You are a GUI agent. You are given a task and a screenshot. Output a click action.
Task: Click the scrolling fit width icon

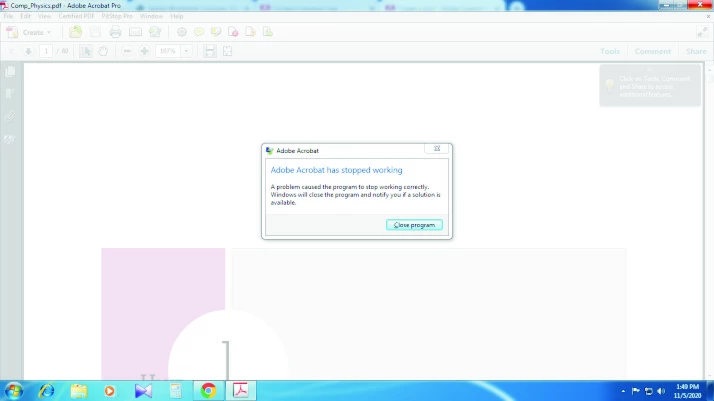pyautogui.click(x=209, y=51)
